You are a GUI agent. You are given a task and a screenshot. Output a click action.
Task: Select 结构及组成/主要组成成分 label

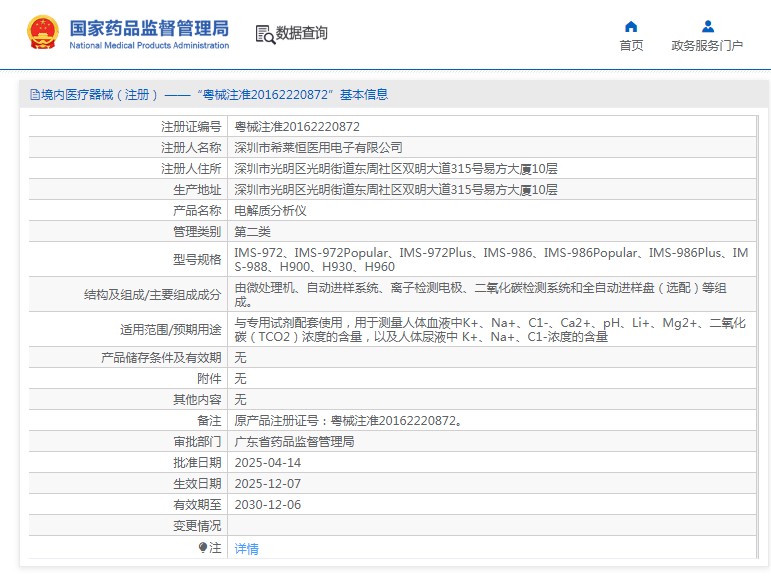tap(152, 295)
